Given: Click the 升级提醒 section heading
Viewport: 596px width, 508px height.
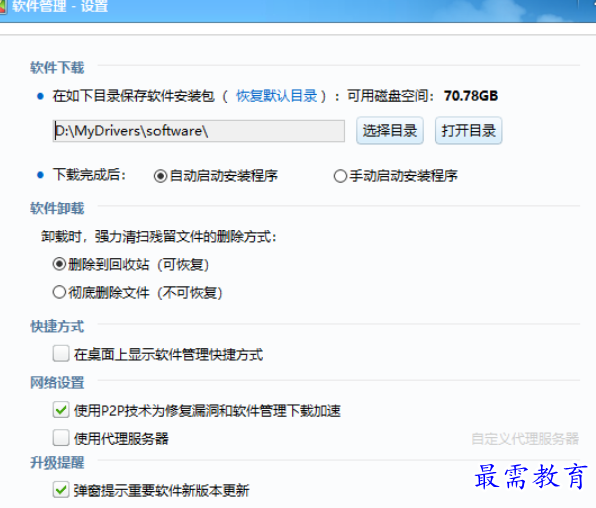Looking at the screenshot, I should (57, 462).
